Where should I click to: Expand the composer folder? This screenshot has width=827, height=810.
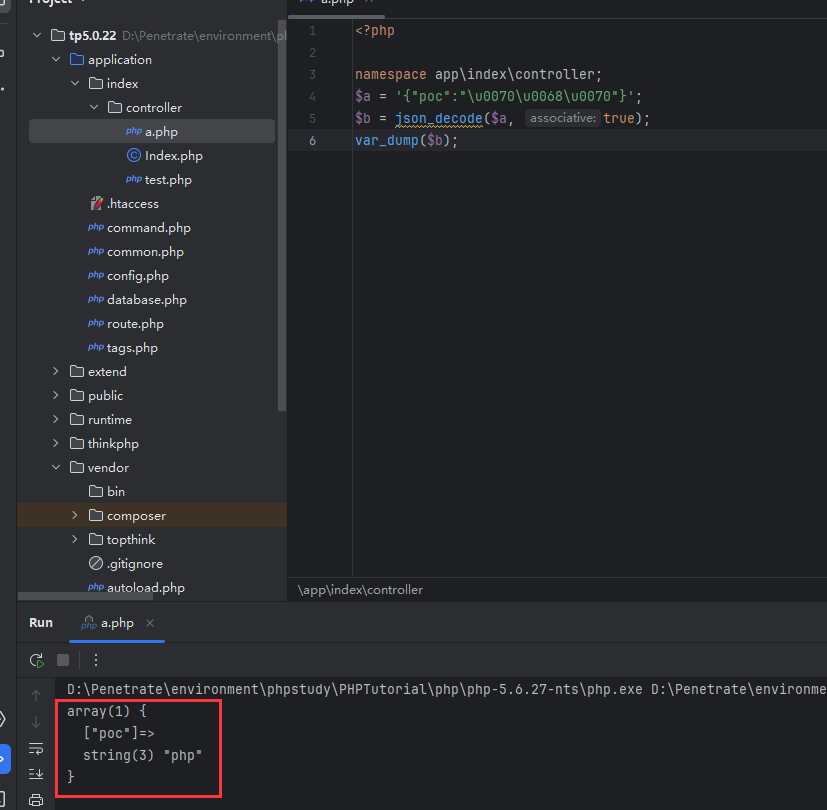[x=75, y=515]
